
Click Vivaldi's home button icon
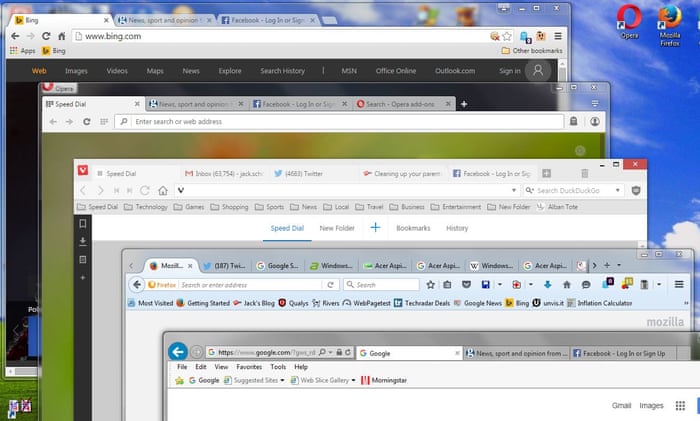(146, 190)
